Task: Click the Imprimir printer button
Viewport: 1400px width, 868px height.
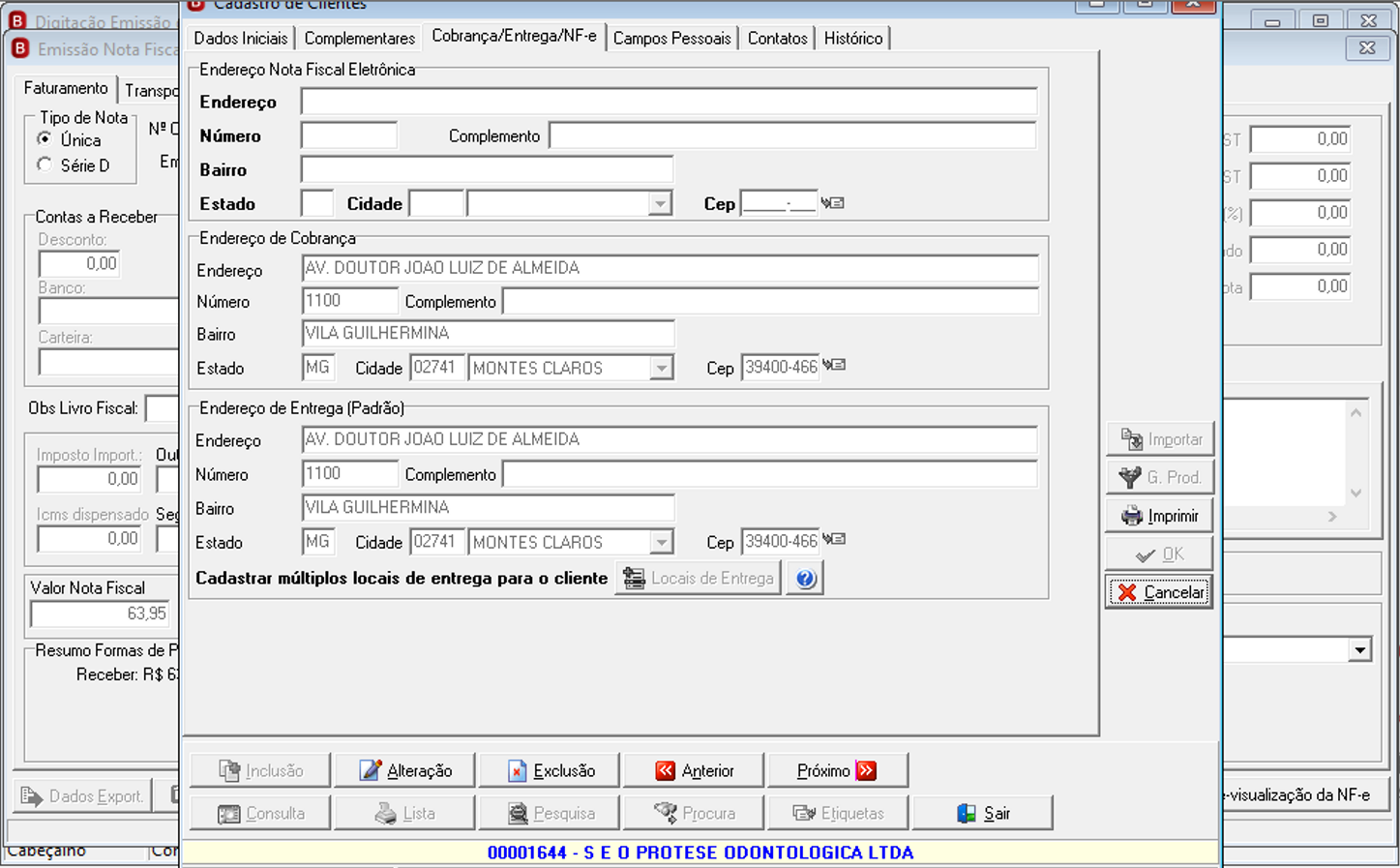Action: tap(1159, 516)
